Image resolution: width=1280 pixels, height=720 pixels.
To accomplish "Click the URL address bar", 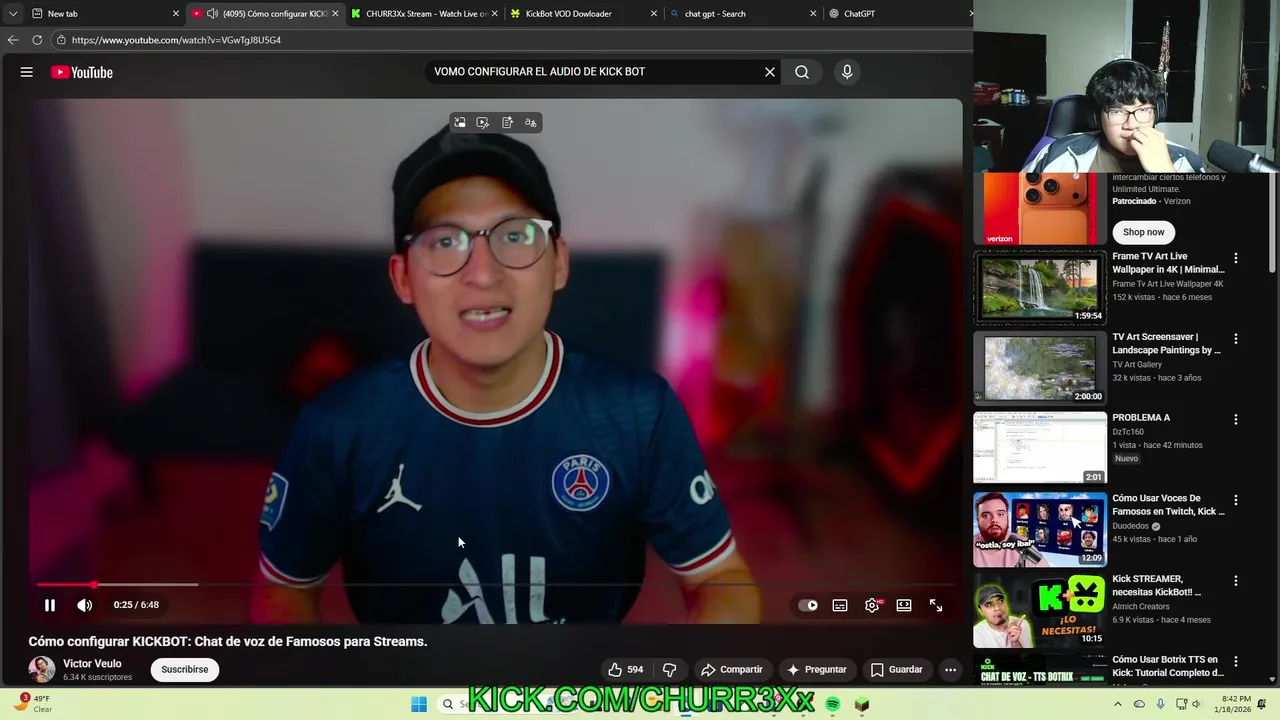I will [510, 40].
